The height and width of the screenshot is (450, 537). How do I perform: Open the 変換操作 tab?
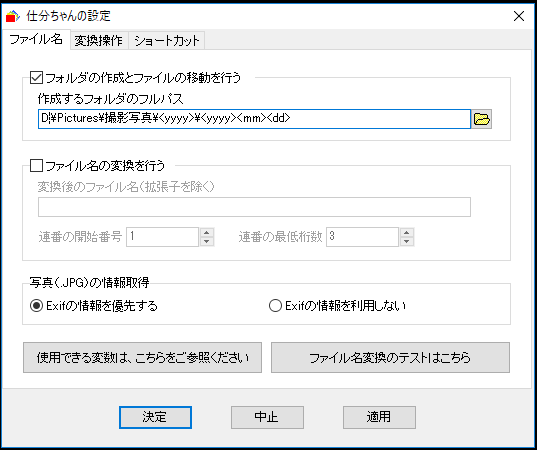99,41
